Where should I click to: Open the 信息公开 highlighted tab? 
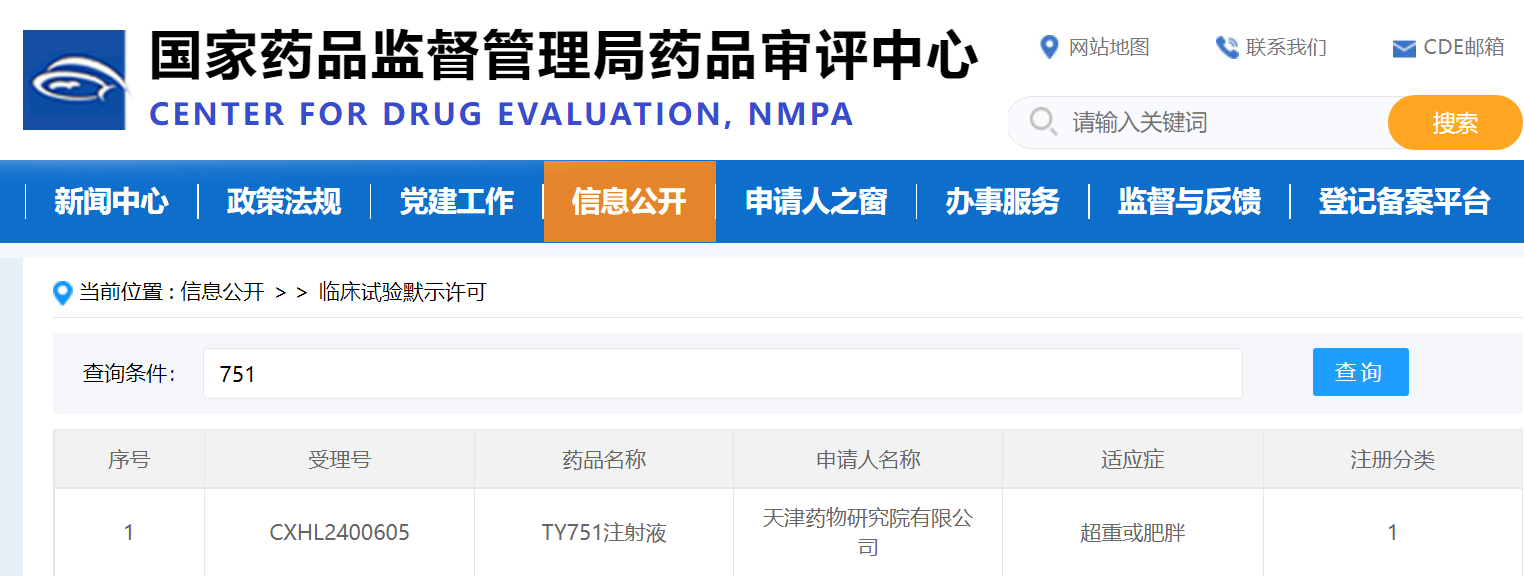(x=629, y=202)
